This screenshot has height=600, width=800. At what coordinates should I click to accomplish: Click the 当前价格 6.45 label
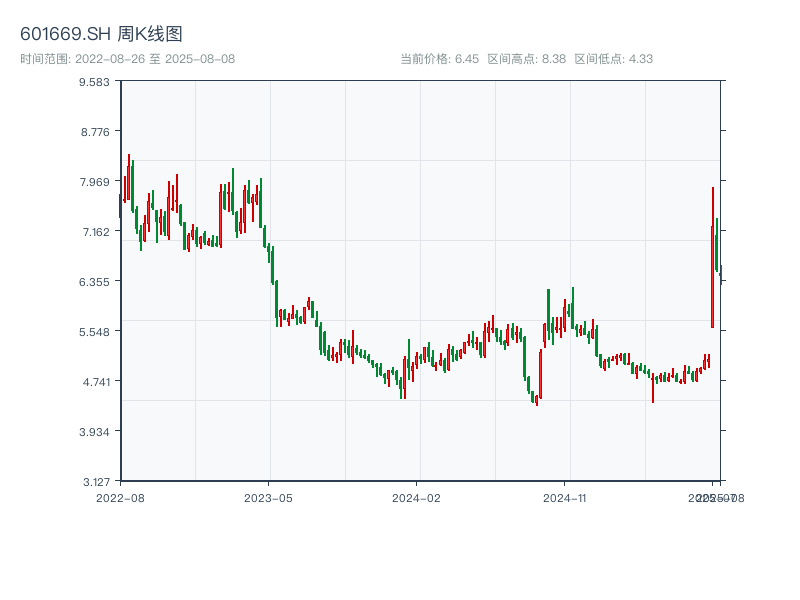pos(439,59)
